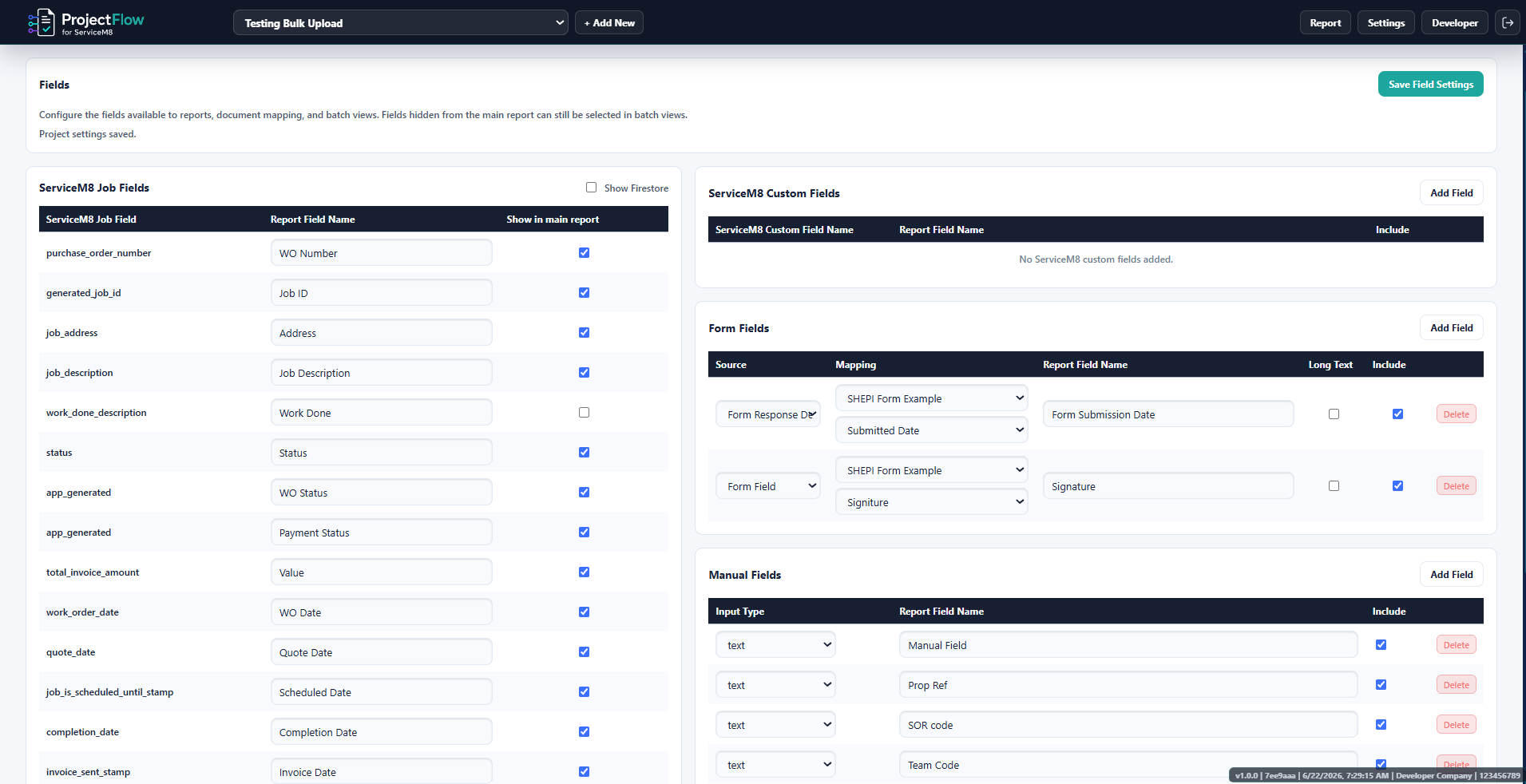1526x784 pixels.
Task: Open the Submitted Date mapping dropdown
Action: click(x=932, y=430)
